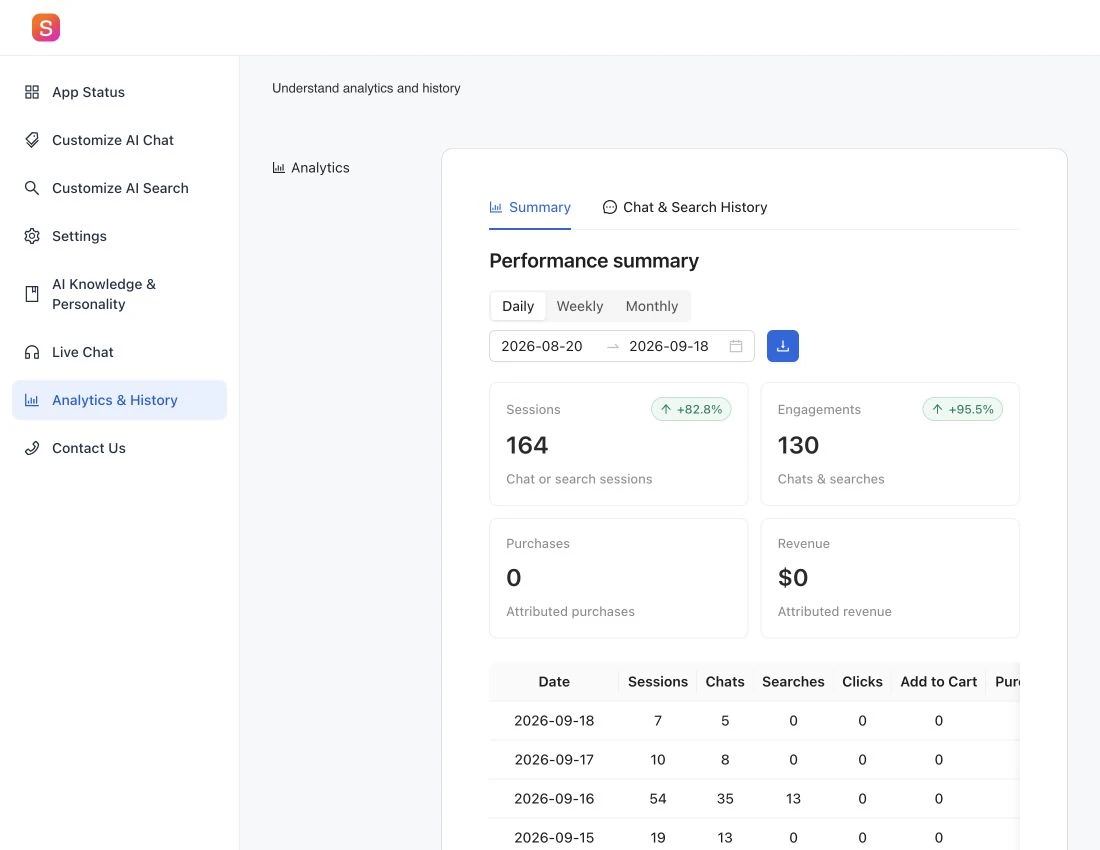The height and width of the screenshot is (850, 1100).
Task: Click the Date column header
Action: click(x=554, y=682)
